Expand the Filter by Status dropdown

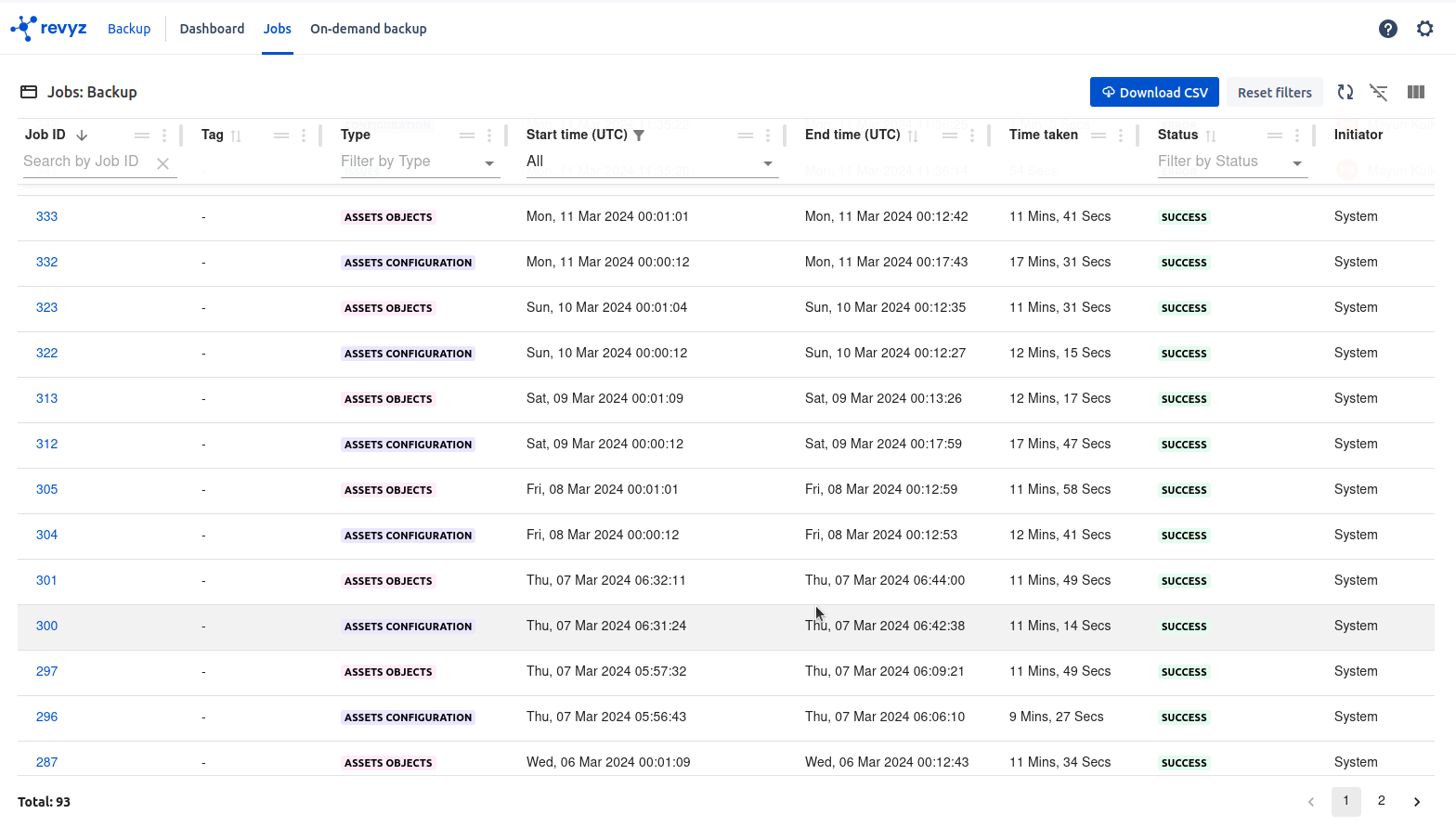[1297, 163]
